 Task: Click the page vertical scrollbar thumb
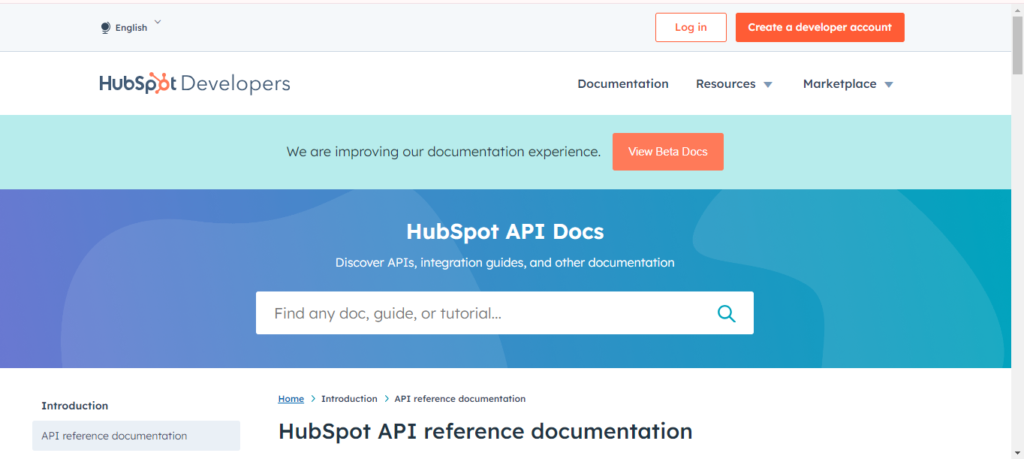[x=1017, y=44]
